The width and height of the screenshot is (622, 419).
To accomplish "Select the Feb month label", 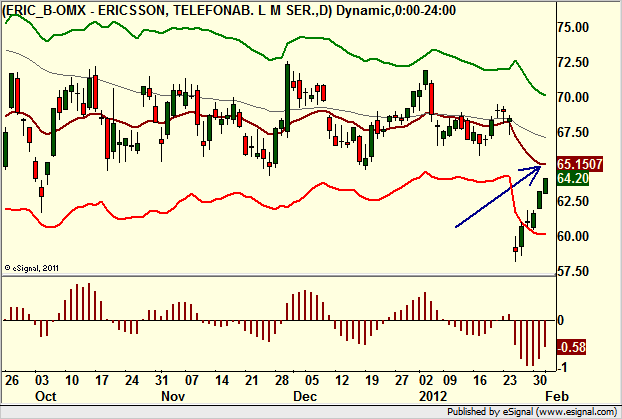I will 557,396.
